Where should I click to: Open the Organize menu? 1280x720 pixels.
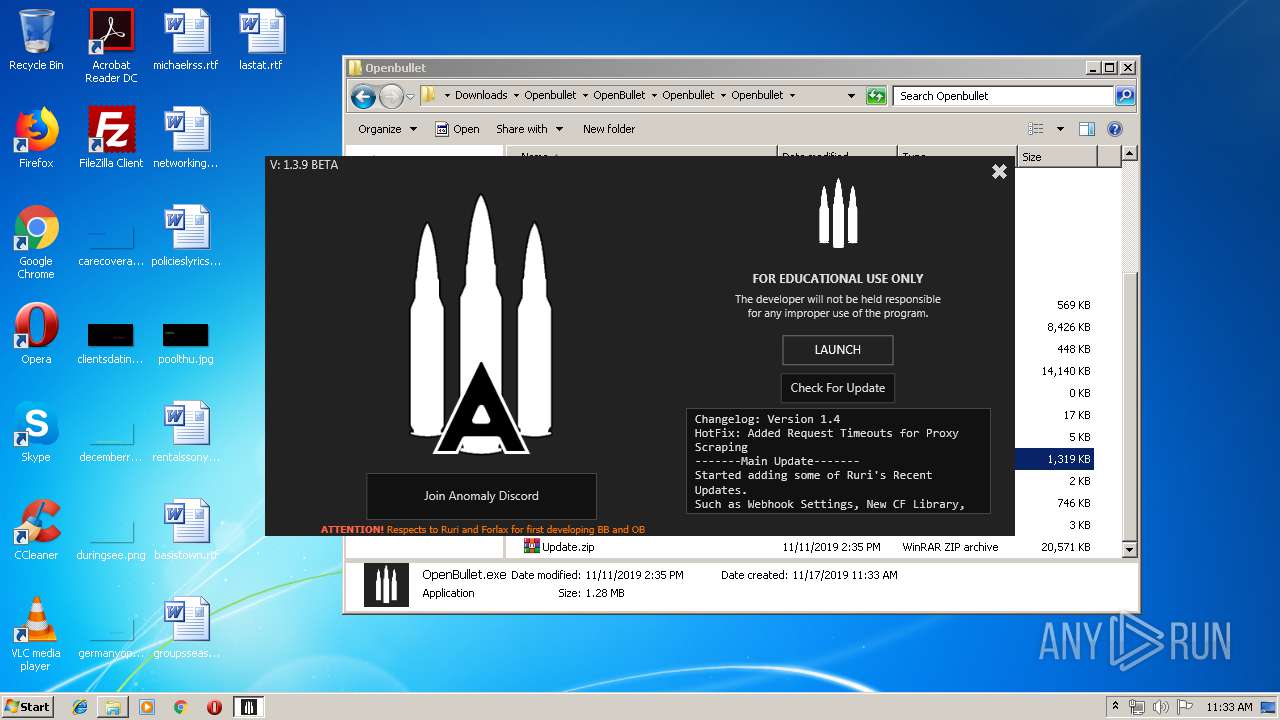[386, 129]
